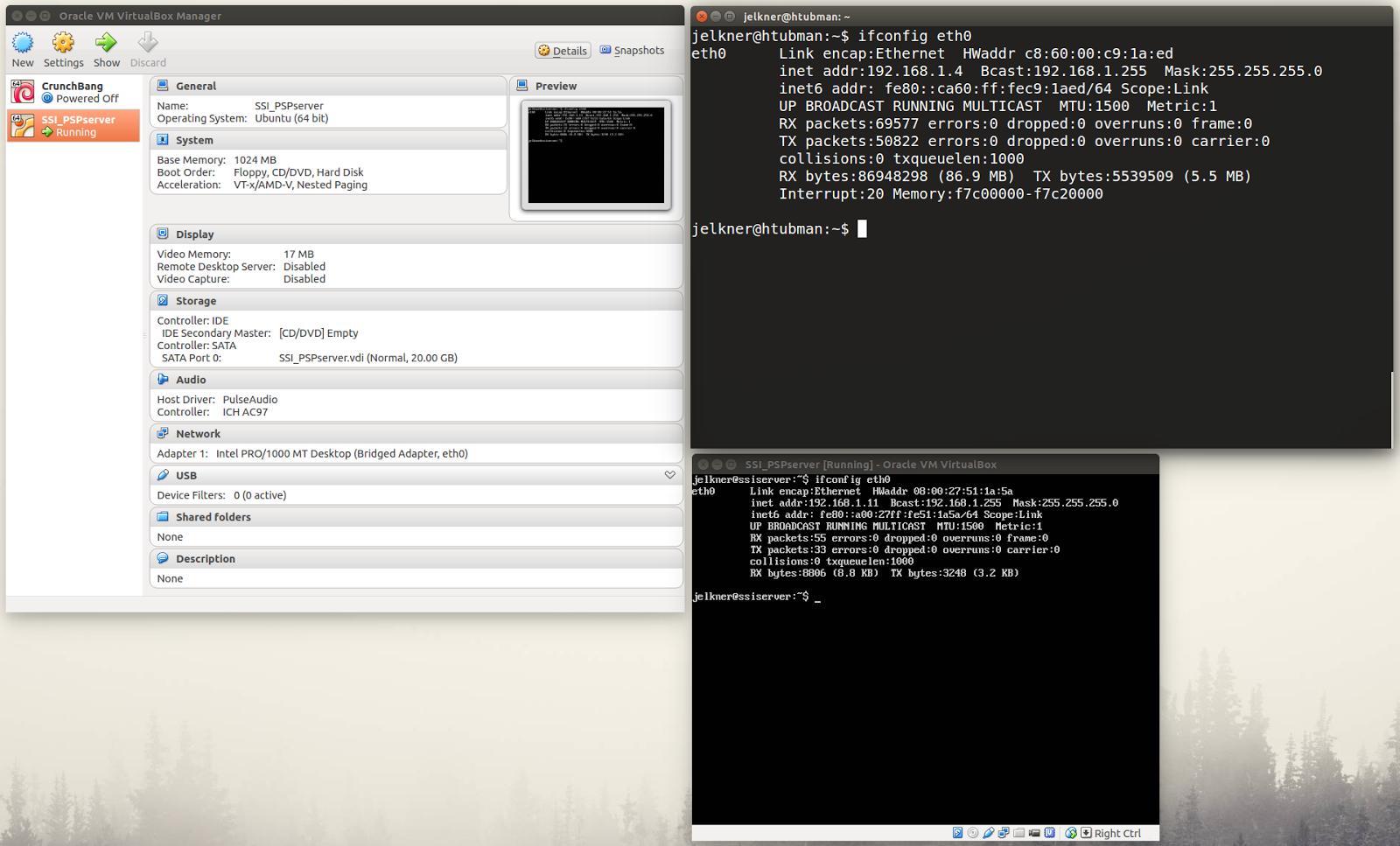Click the CrunchBang VM OS icon
1400x846 pixels.
pyautogui.click(x=23, y=92)
